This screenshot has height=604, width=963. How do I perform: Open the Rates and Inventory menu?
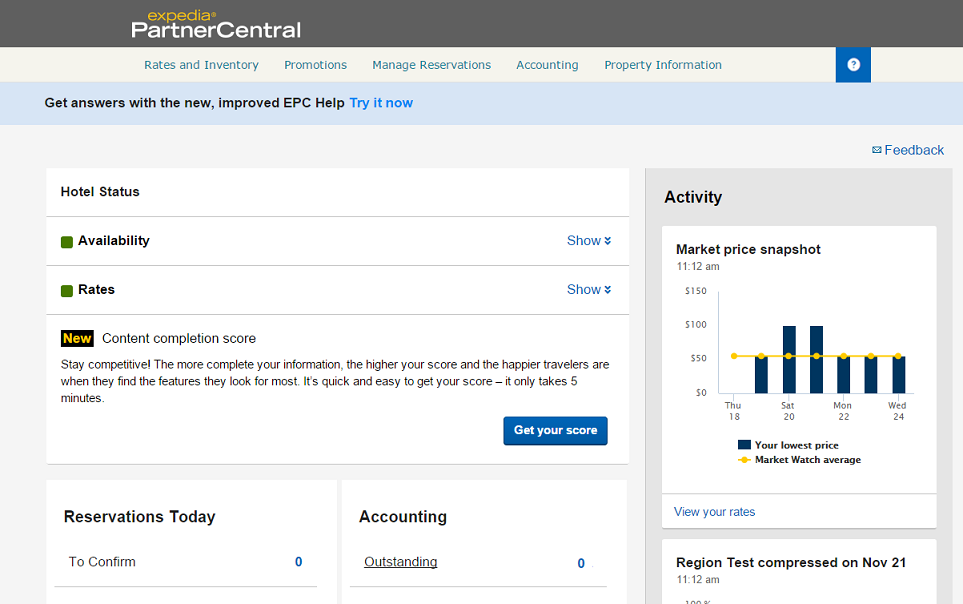[201, 65]
